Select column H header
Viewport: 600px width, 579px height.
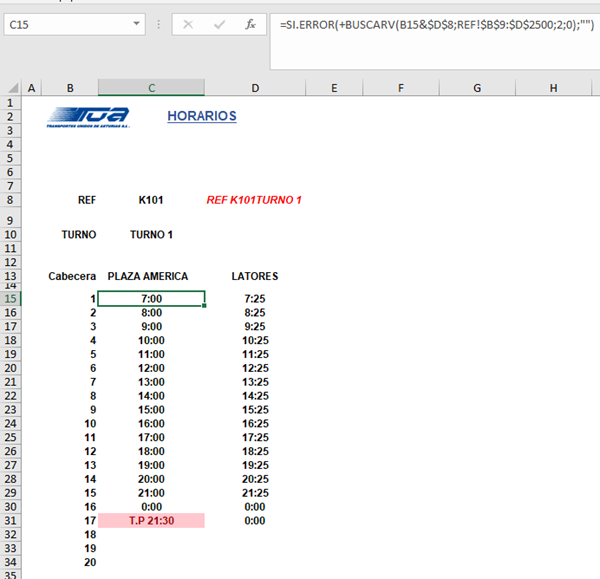[552, 89]
